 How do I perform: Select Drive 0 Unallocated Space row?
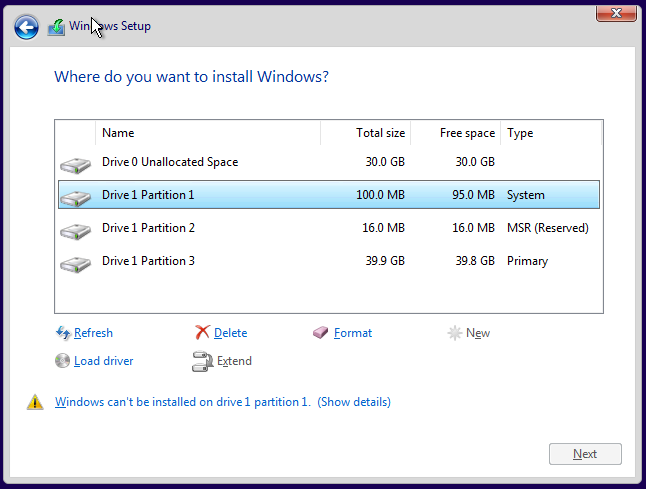click(x=329, y=162)
